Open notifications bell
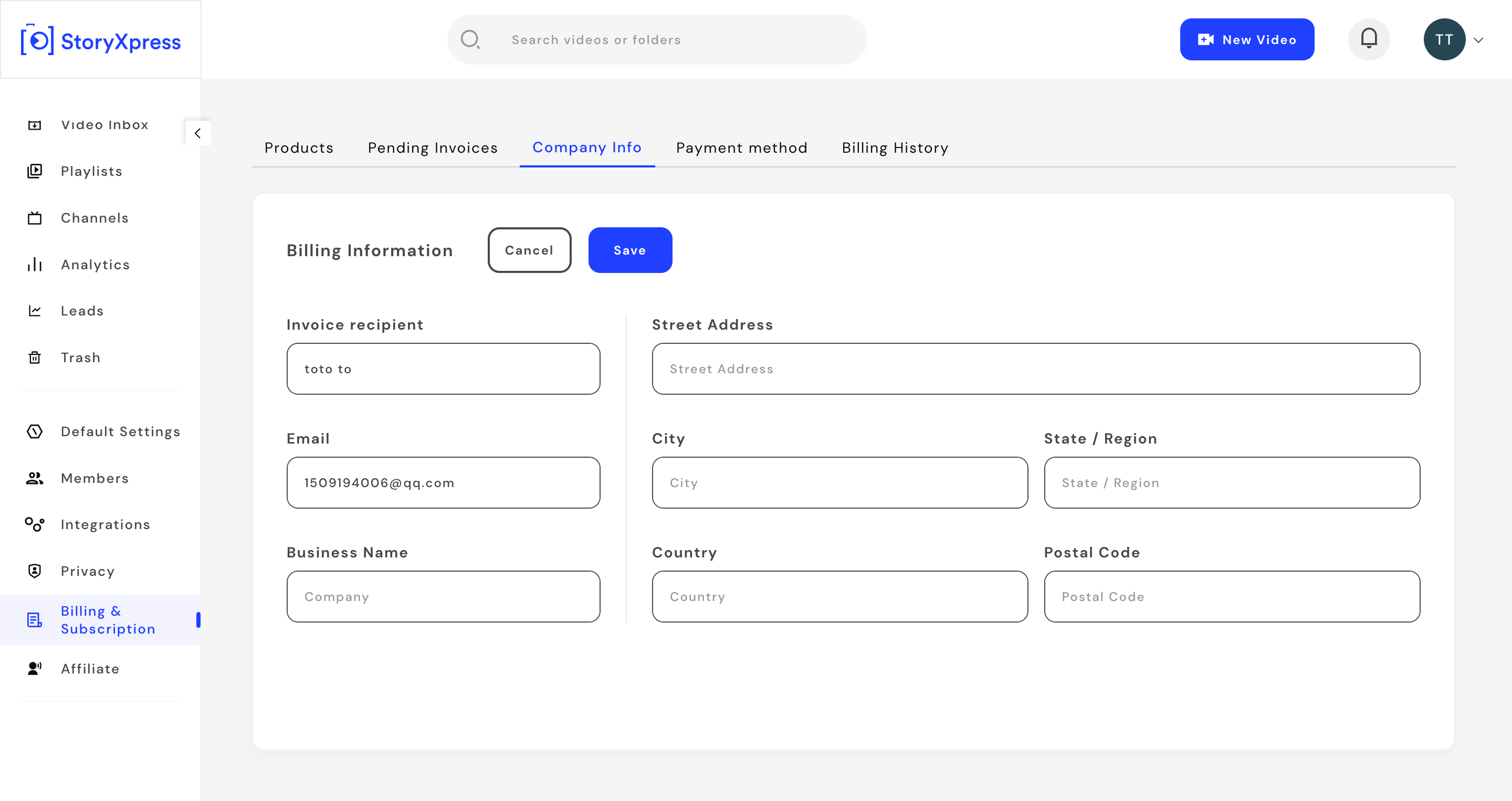The height and width of the screenshot is (801, 1512). [1369, 39]
